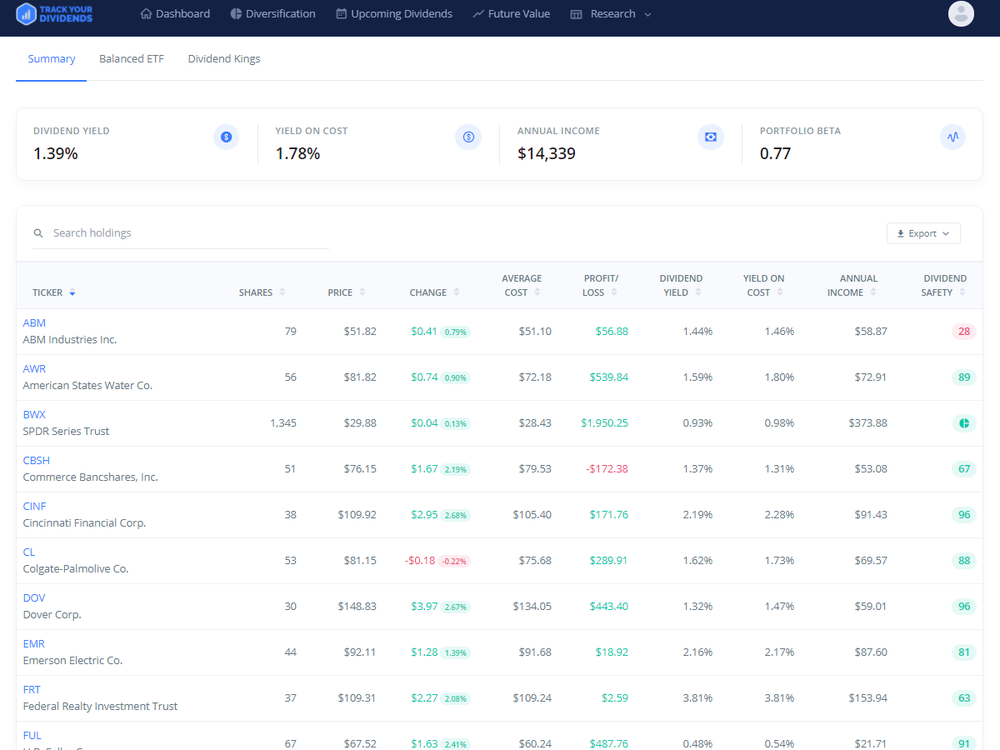This screenshot has width=1000, height=750.
Task: Click the Upcoming Dividends calendar icon
Action: [x=340, y=13]
